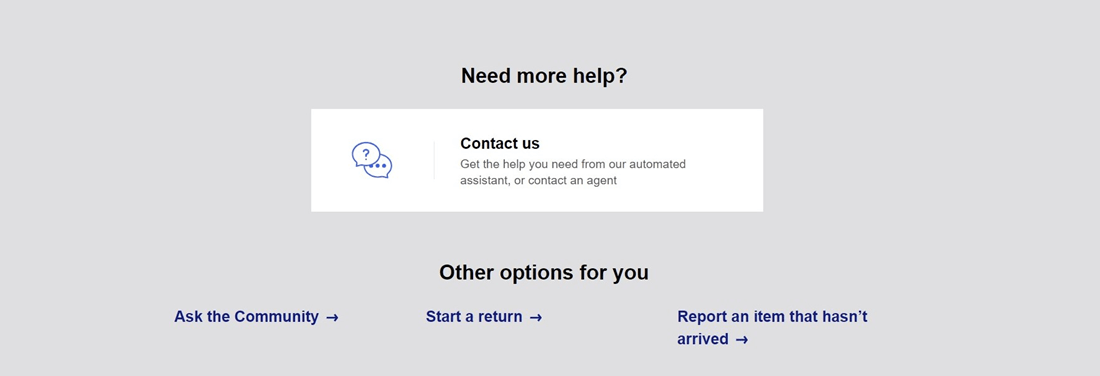Screen dimensions: 1100x376
Task: Click the vertical divider in Contact card
Action: click(434, 160)
